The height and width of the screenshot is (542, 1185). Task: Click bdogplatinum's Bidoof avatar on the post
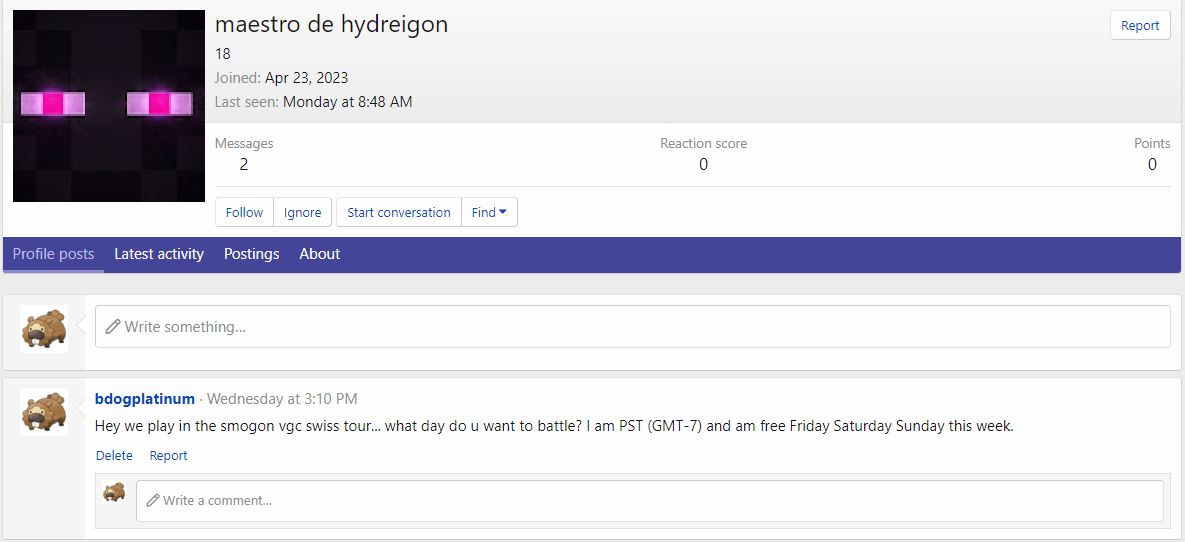44,411
